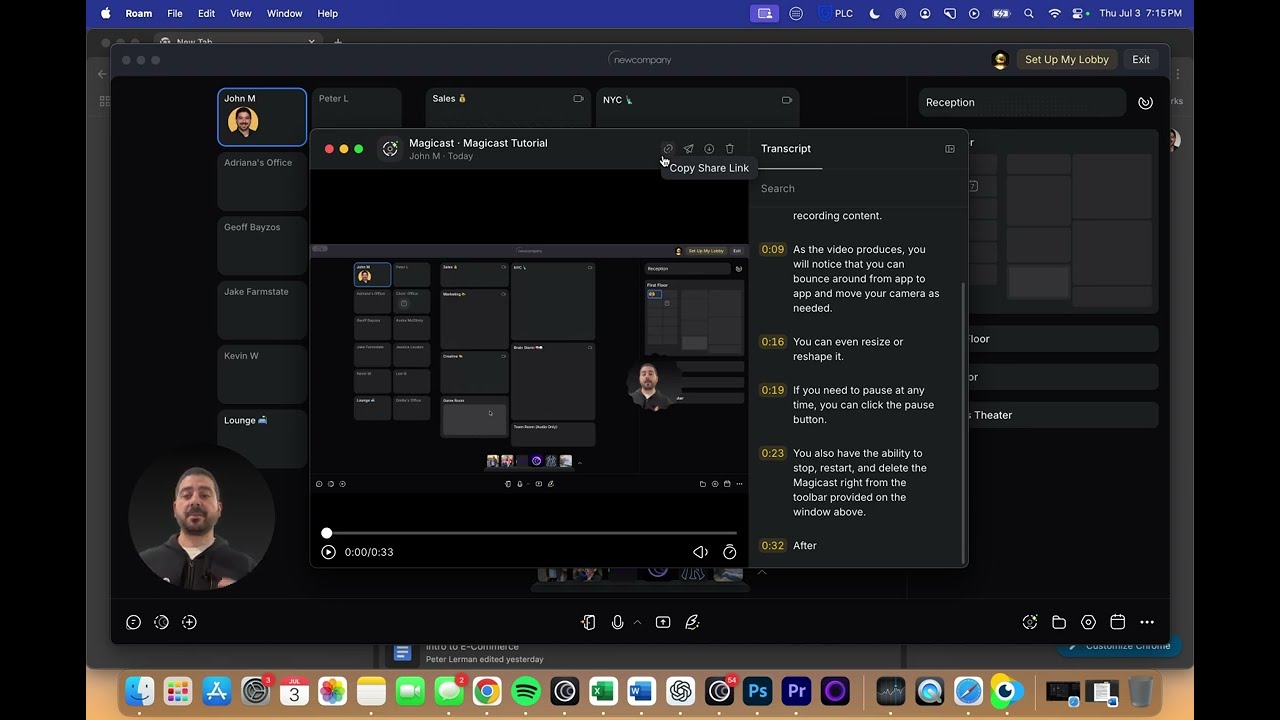Delete the Magicast with trash icon
Image resolution: width=1280 pixels, height=720 pixels.
click(x=729, y=149)
